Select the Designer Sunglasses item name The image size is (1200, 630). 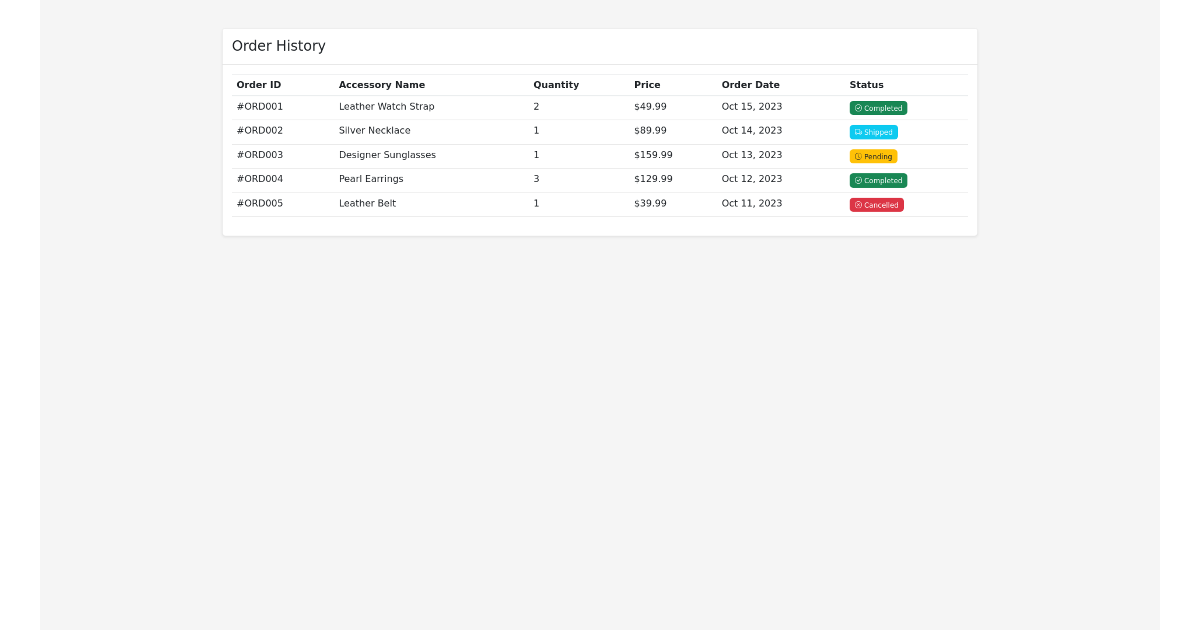coord(387,155)
